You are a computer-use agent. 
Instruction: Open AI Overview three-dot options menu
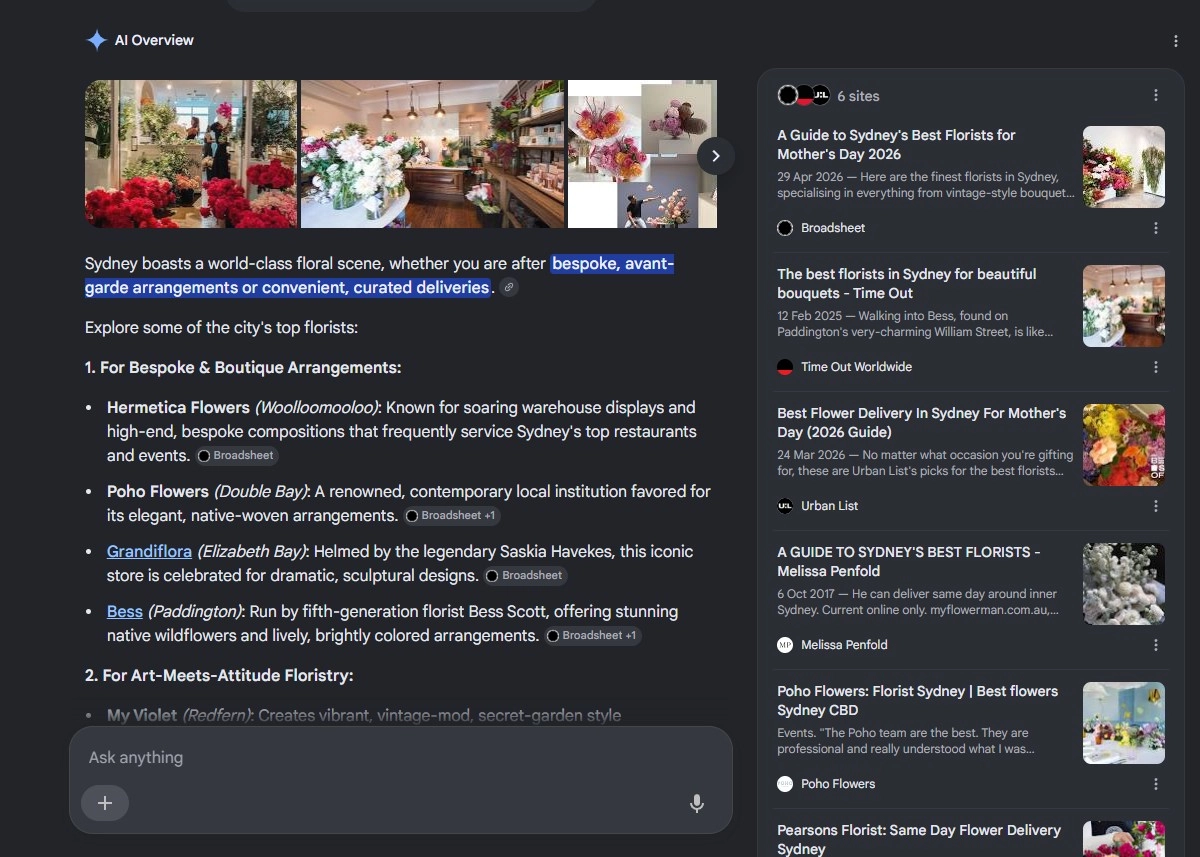(x=1175, y=41)
